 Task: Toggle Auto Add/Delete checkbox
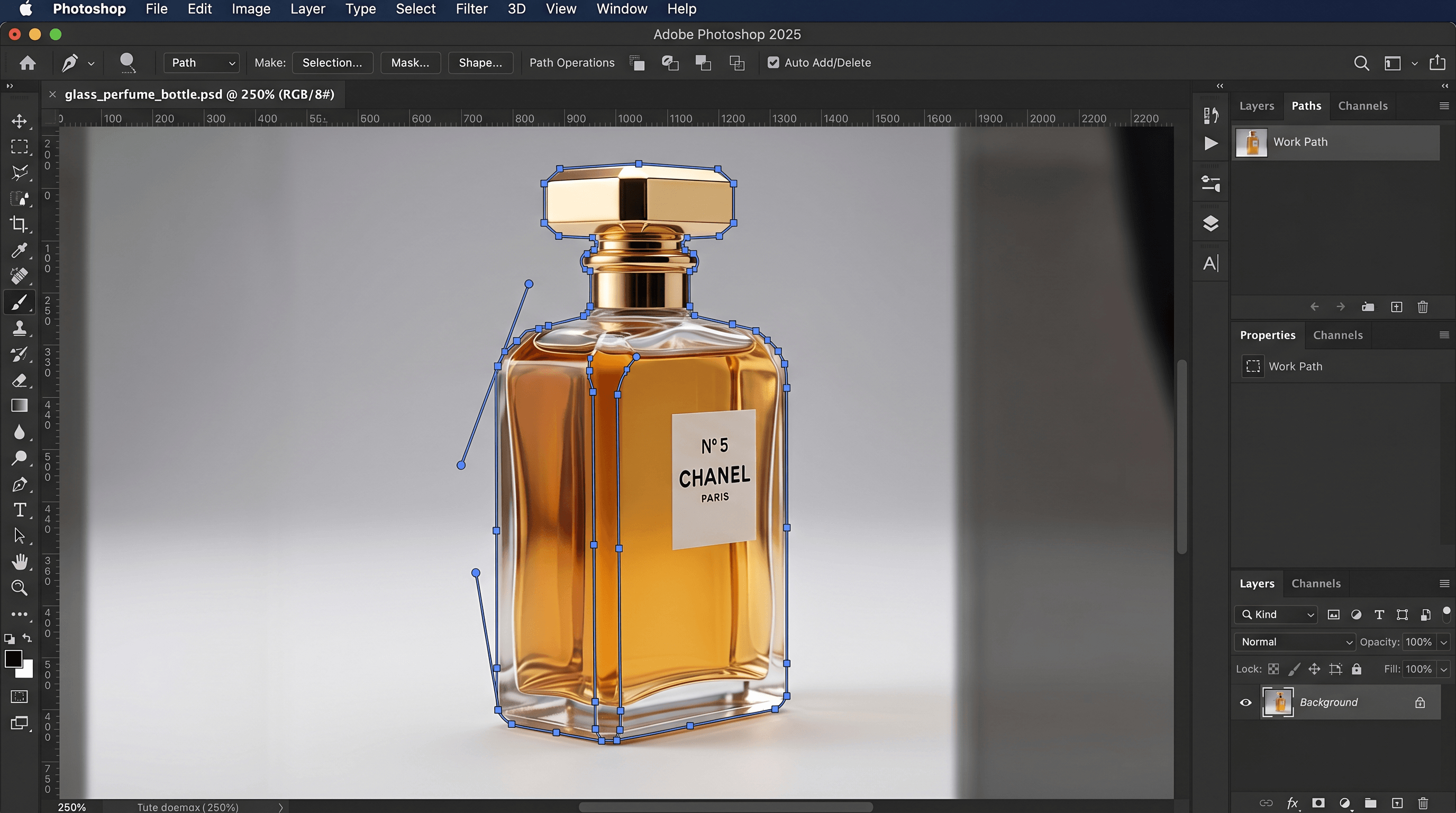(772, 63)
